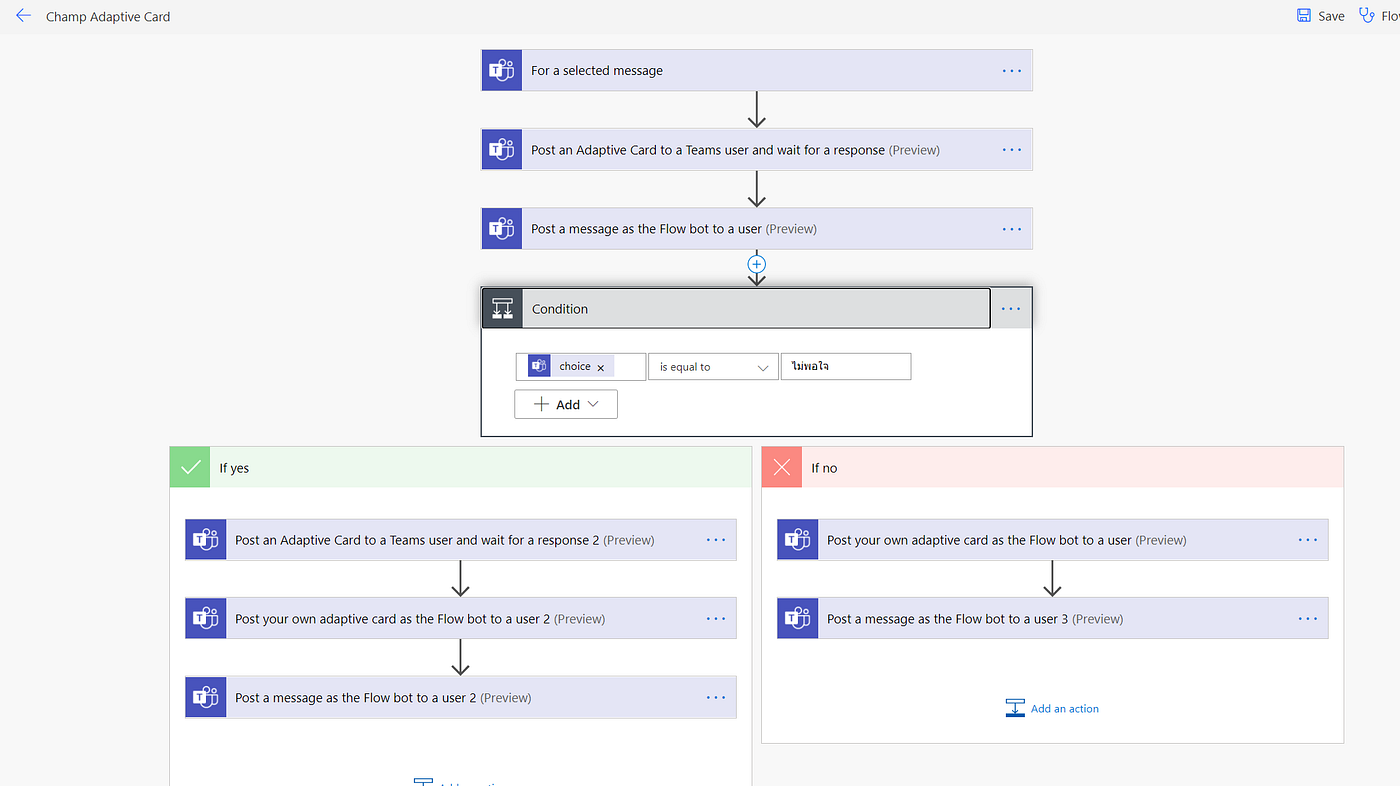Click Add an action in the If no branch
The image size is (1400, 786).
click(x=1052, y=708)
